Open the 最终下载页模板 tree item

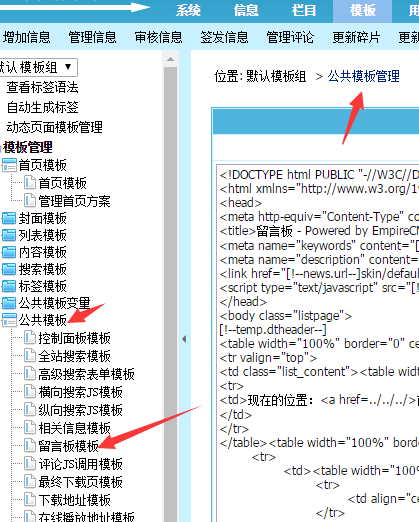point(80,482)
